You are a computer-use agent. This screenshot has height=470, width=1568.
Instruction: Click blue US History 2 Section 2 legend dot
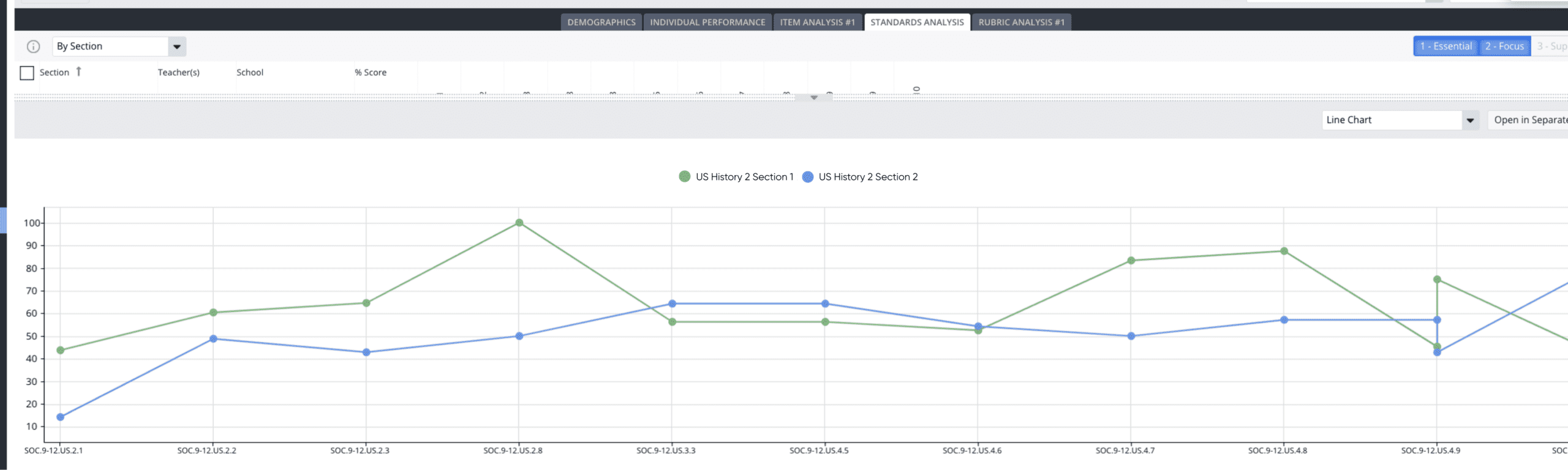tap(808, 177)
